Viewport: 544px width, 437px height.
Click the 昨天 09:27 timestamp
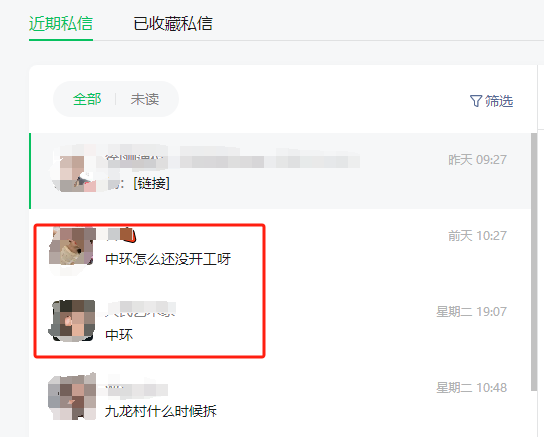tap(477, 160)
